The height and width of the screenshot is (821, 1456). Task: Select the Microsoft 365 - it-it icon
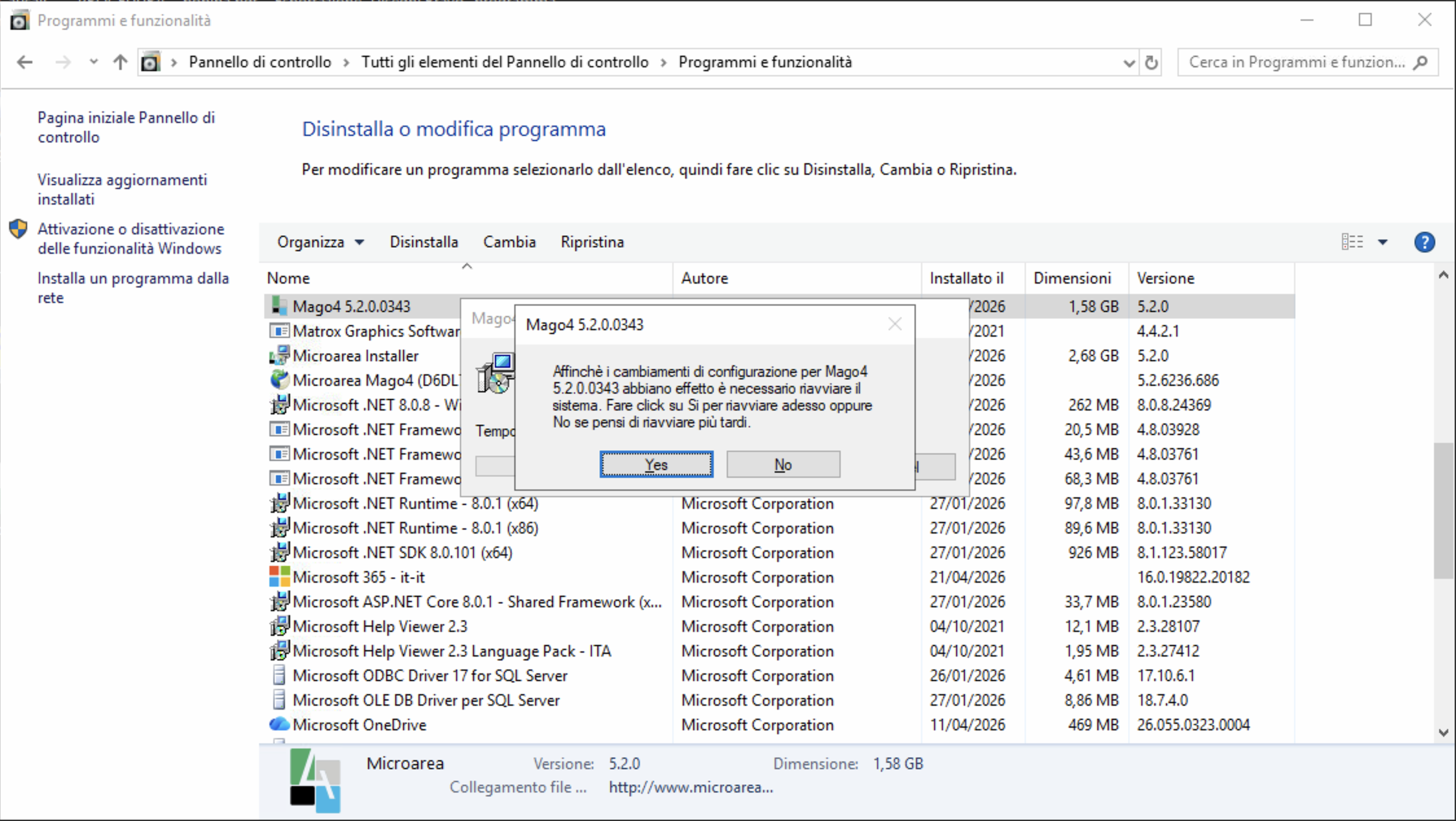(279, 577)
